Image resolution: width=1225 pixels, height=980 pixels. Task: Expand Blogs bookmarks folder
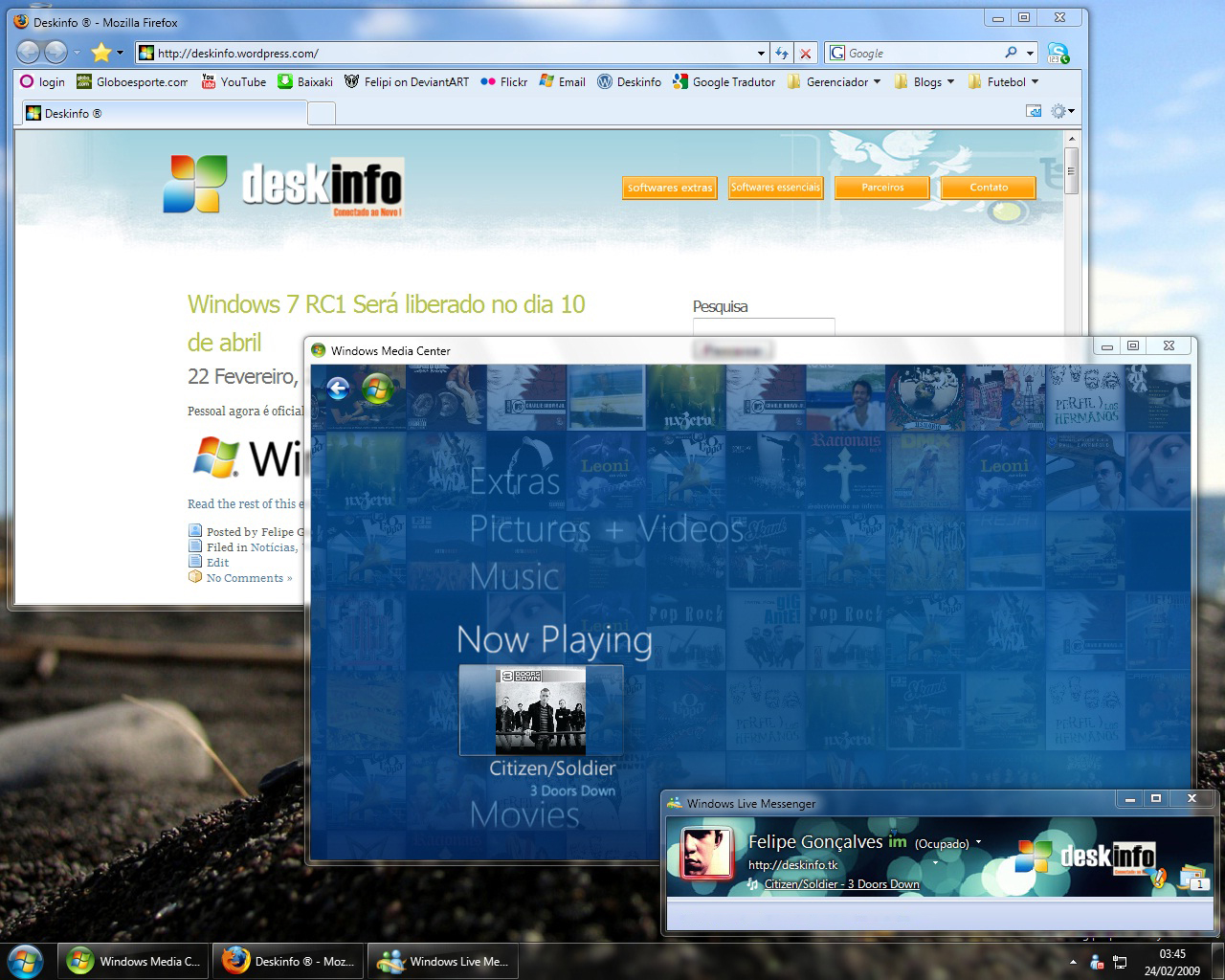tap(924, 82)
